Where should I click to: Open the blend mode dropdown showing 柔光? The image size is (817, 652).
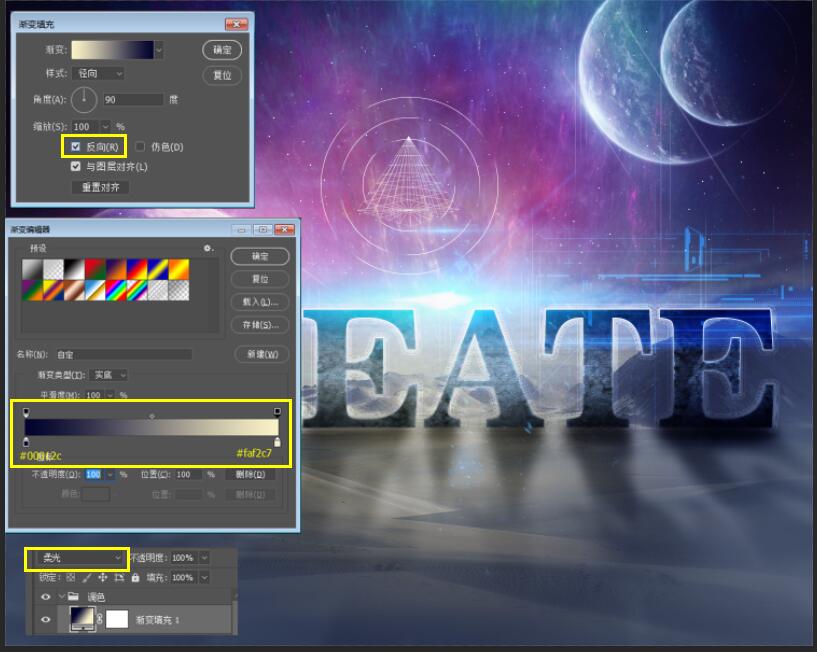coord(77,558)
